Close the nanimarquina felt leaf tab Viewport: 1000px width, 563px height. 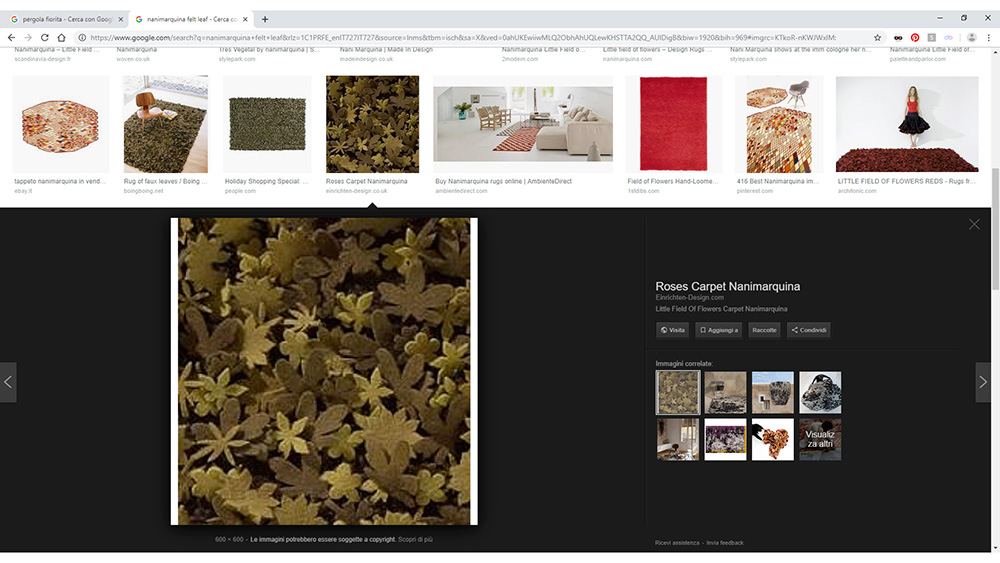pos(245,19)
